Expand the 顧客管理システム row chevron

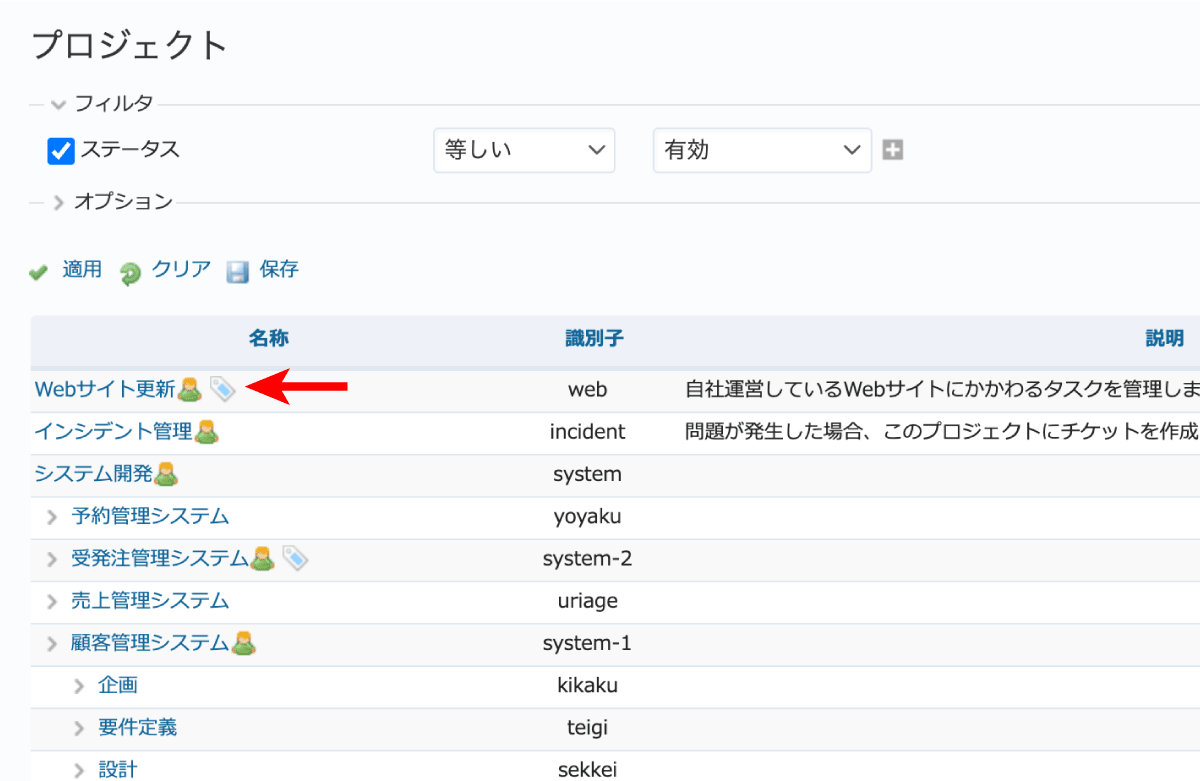[x=52, y=643]
